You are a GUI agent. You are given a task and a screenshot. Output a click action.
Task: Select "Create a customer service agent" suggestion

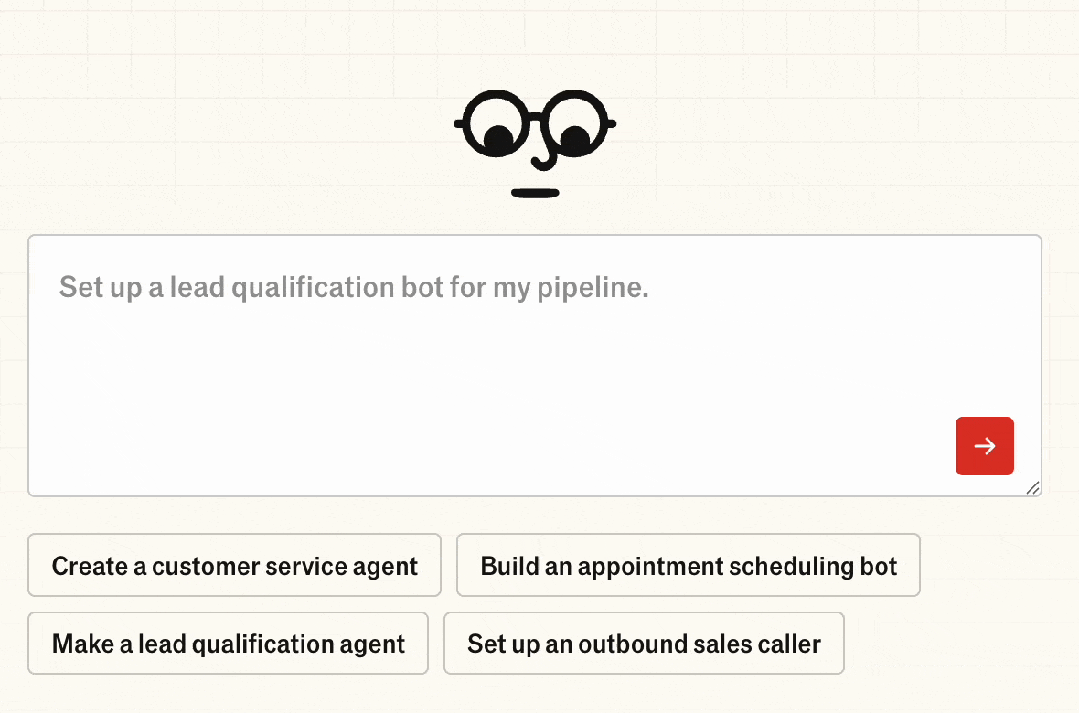click(234, 566)
